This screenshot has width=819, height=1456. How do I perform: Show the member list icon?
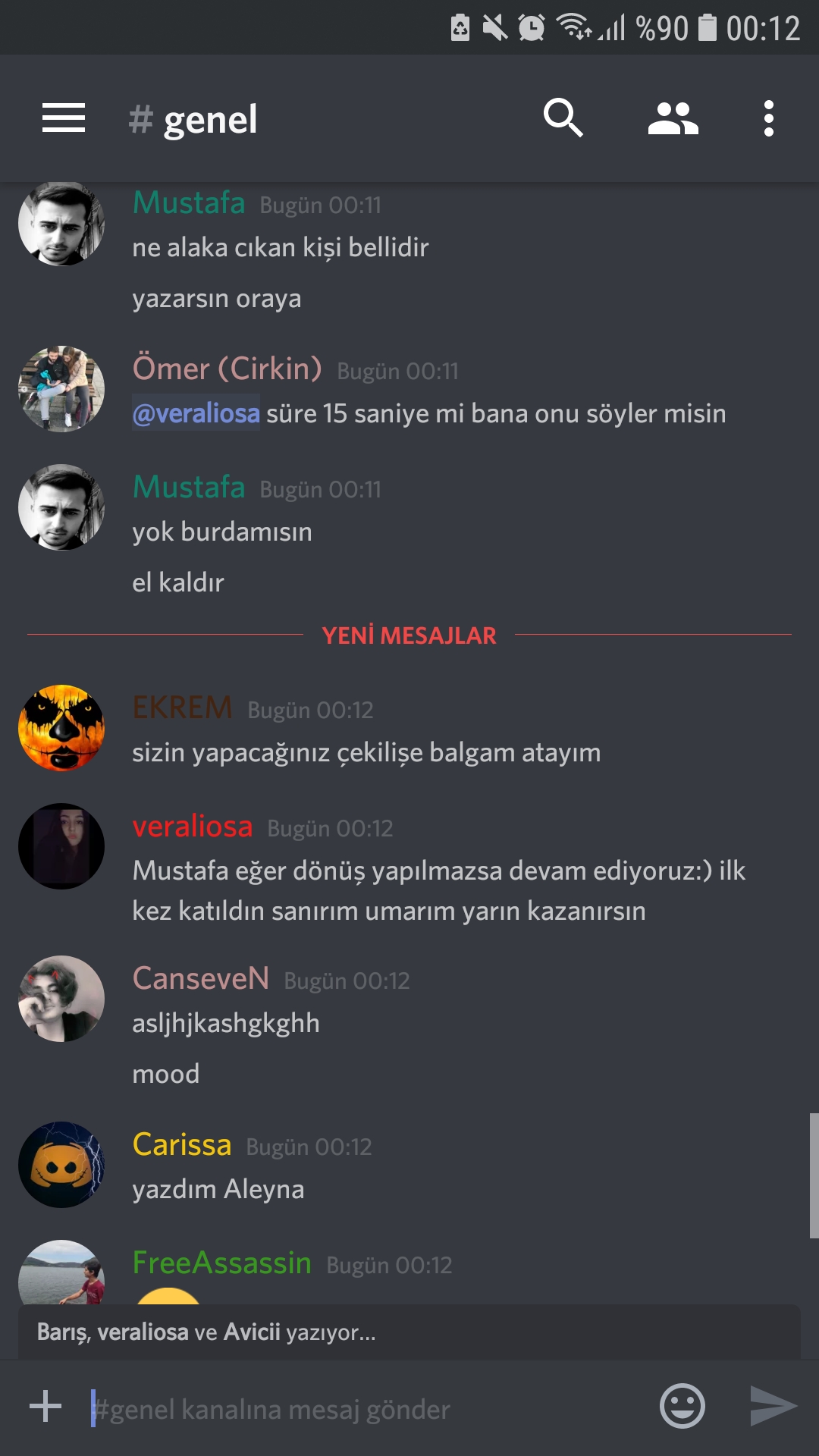[673, 118]
